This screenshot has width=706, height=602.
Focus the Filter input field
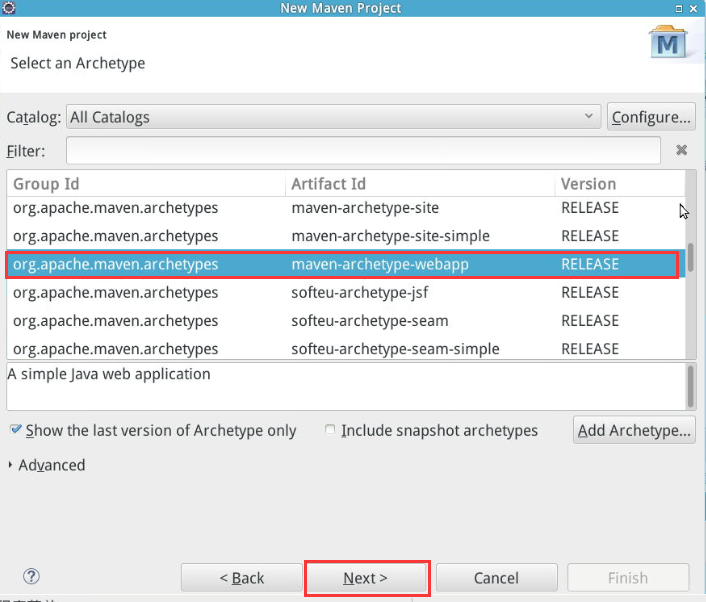pos(363,151)
